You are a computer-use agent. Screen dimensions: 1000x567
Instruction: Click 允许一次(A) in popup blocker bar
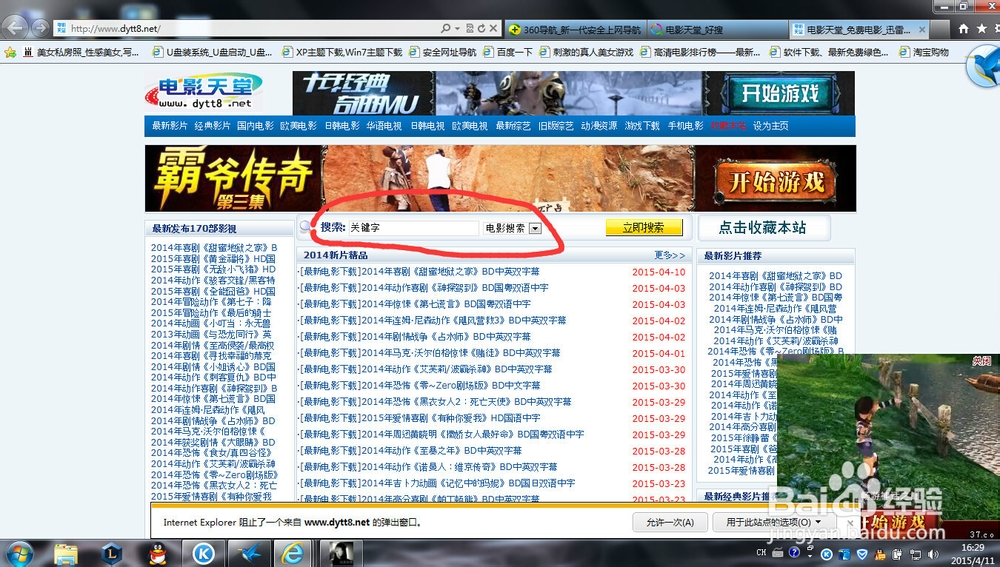[670, 522]
